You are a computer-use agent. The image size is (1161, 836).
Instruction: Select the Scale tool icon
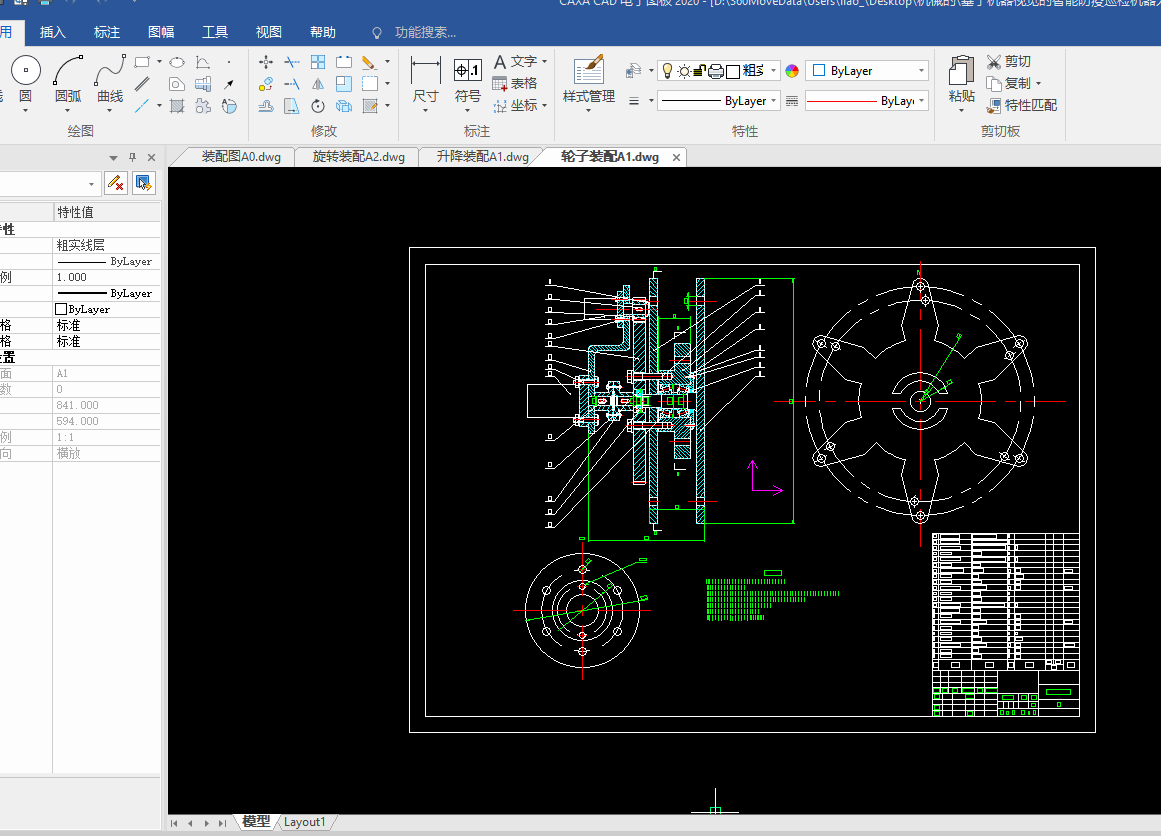point(344,84)
